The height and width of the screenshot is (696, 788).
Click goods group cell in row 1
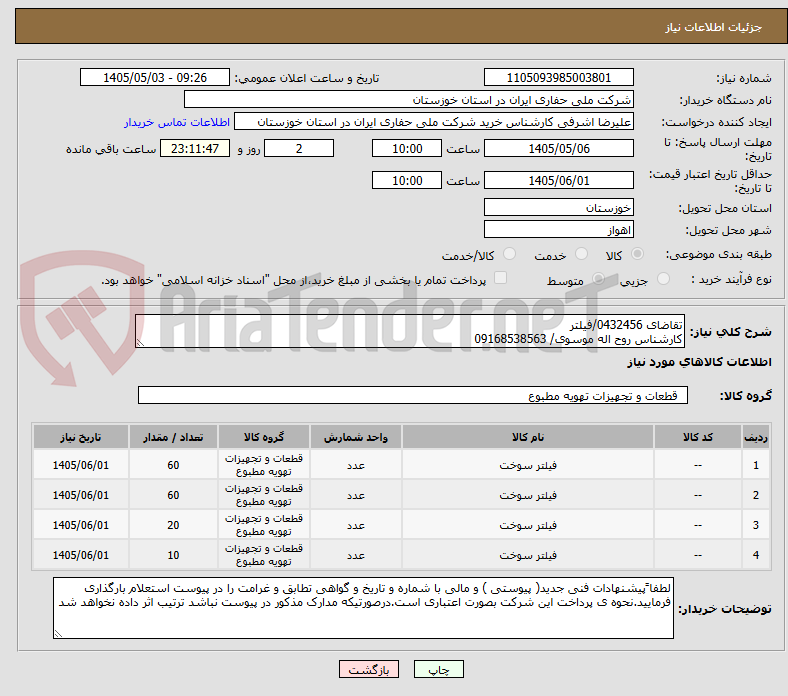264,465
